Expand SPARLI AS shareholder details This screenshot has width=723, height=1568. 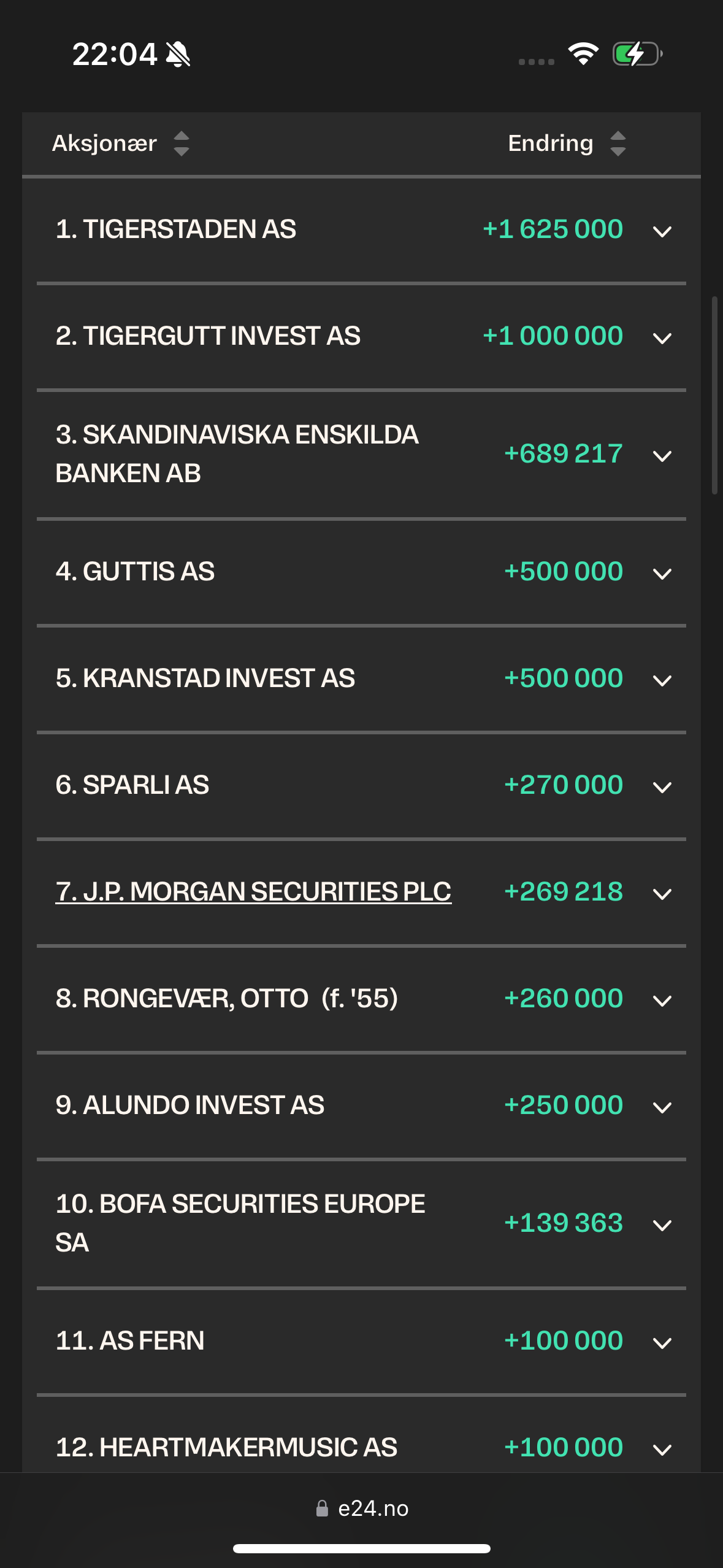[x=662, y=787]
